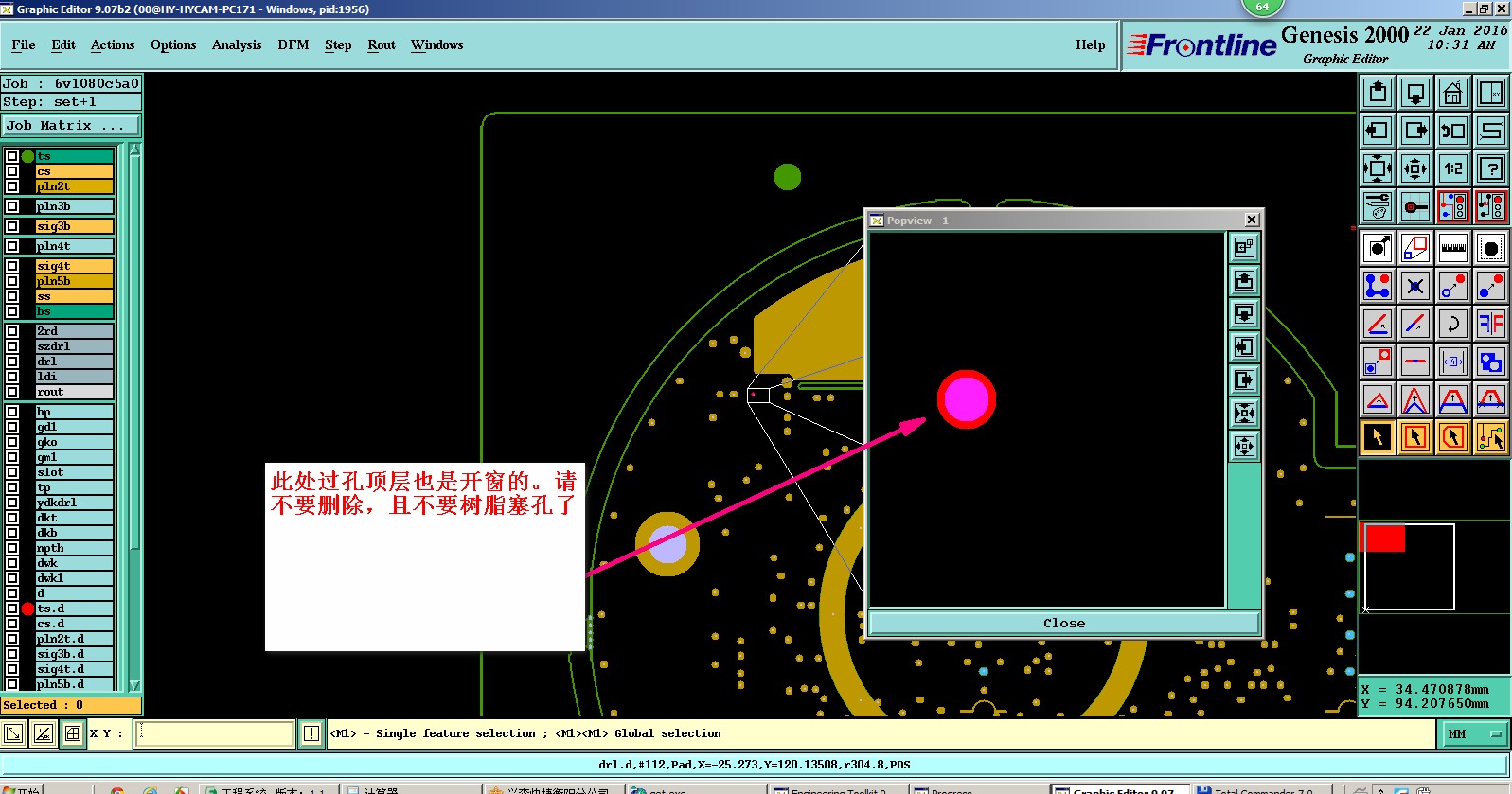Screen dimensions: 1512x794
Task: Open the Edit menu
Action: (63, 44)
